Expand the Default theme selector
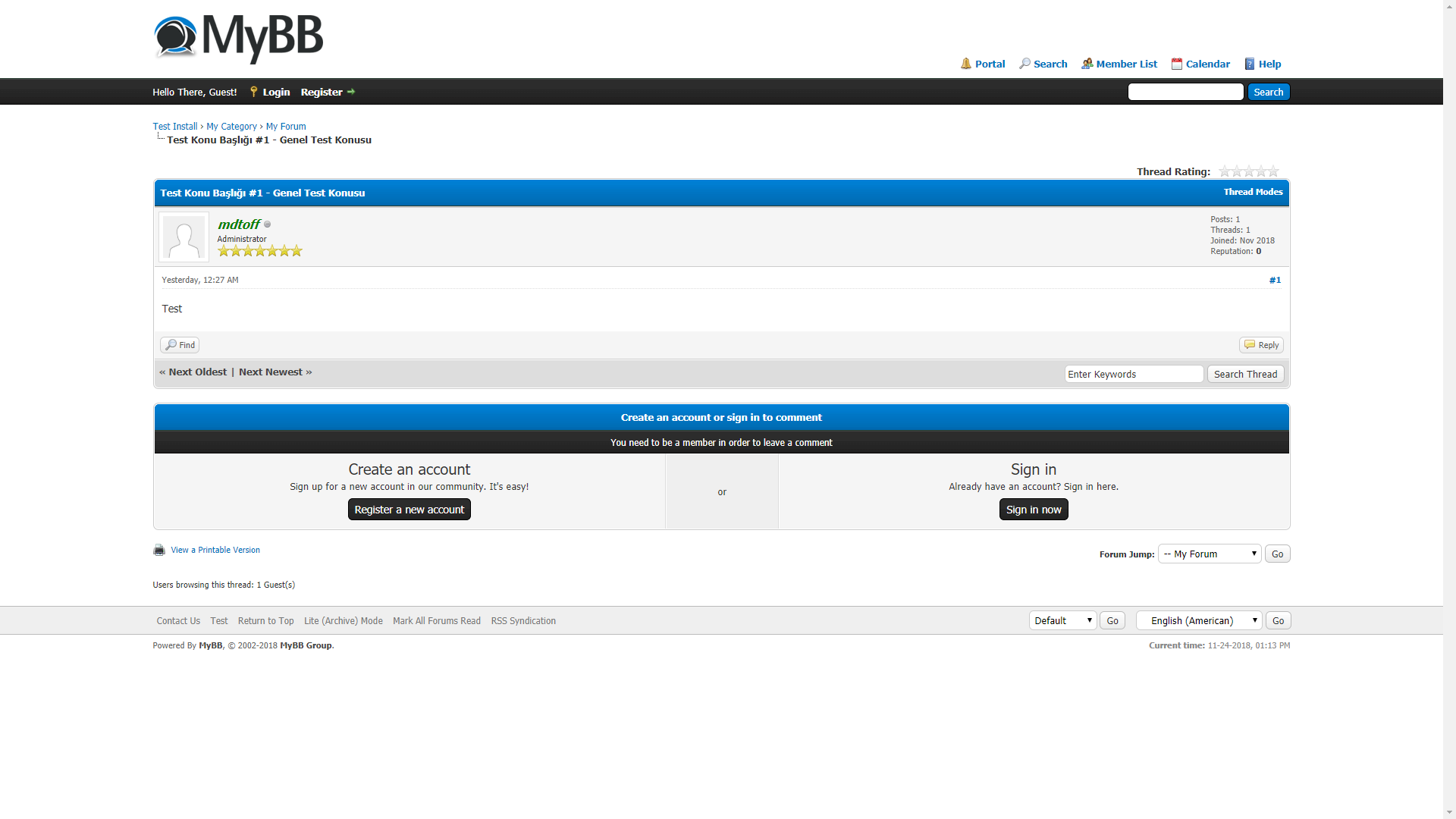The image size is (1456, 819). [x=1062, y=620]
